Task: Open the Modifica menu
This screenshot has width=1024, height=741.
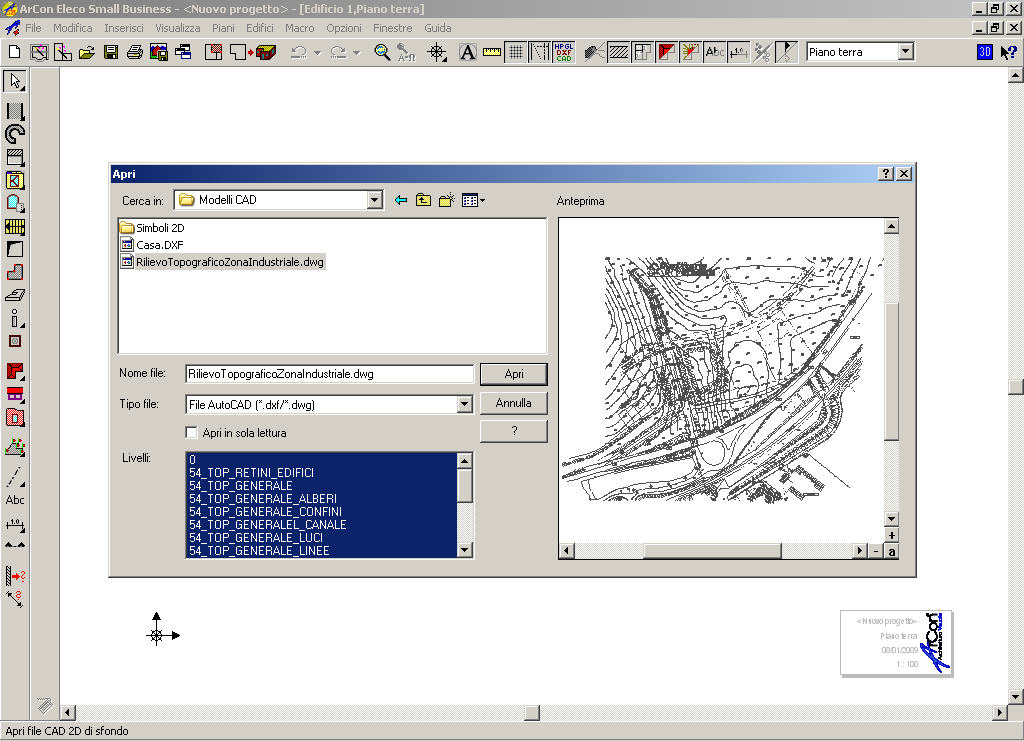Action: (72, 28)
